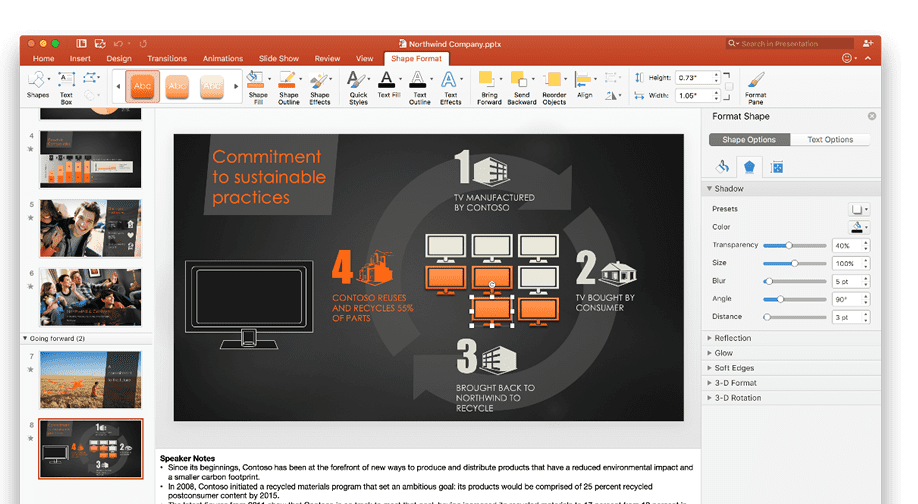Open the Shape Fill tool

tap(258, 88)
